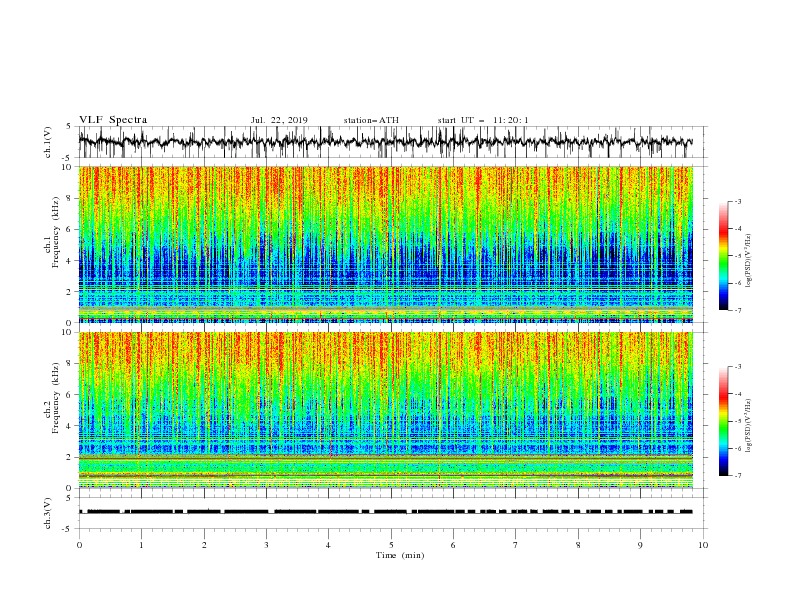This screenshot has width=792, height=612.
Task: Select the "ch.1 Frequency (kHz)" axis label
Action: pos(52,243)
